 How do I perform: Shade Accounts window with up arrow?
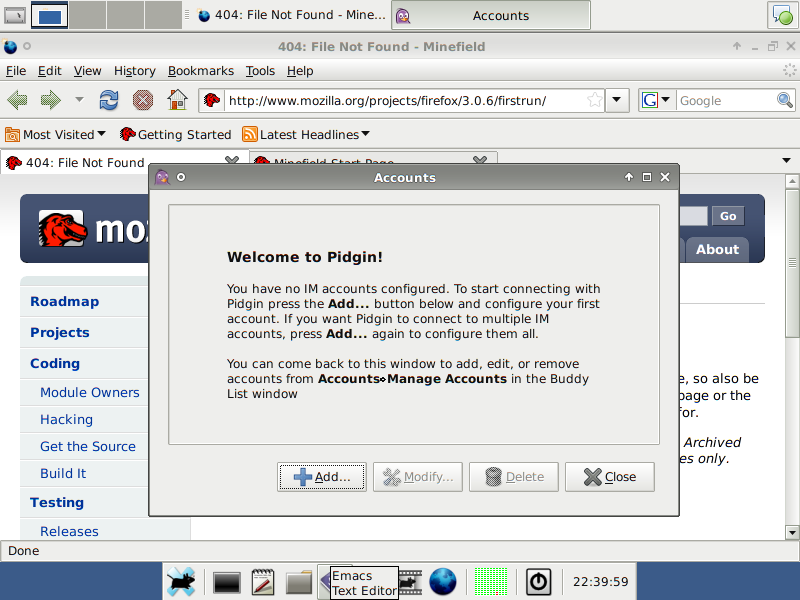pyautogui.click(x=629, y=177)
